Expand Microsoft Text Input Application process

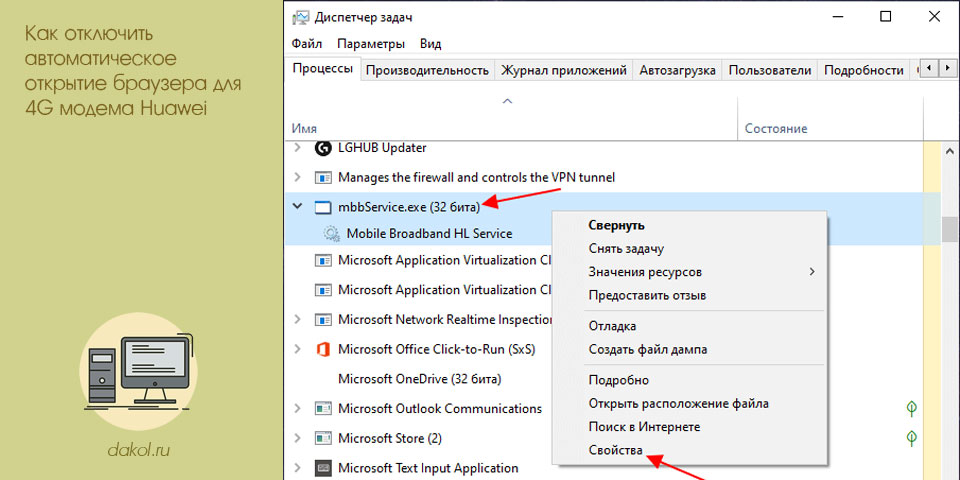[x=298, y=468]
